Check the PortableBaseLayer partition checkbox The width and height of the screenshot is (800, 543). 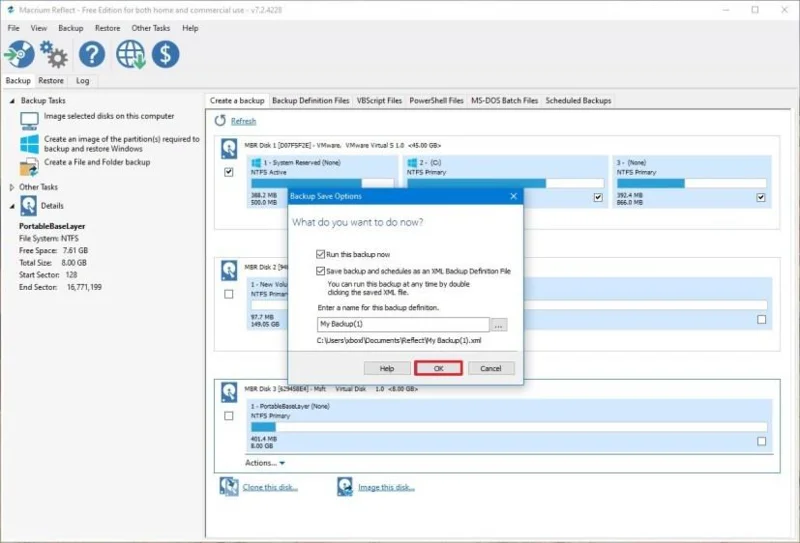click(x=761, y=441)
